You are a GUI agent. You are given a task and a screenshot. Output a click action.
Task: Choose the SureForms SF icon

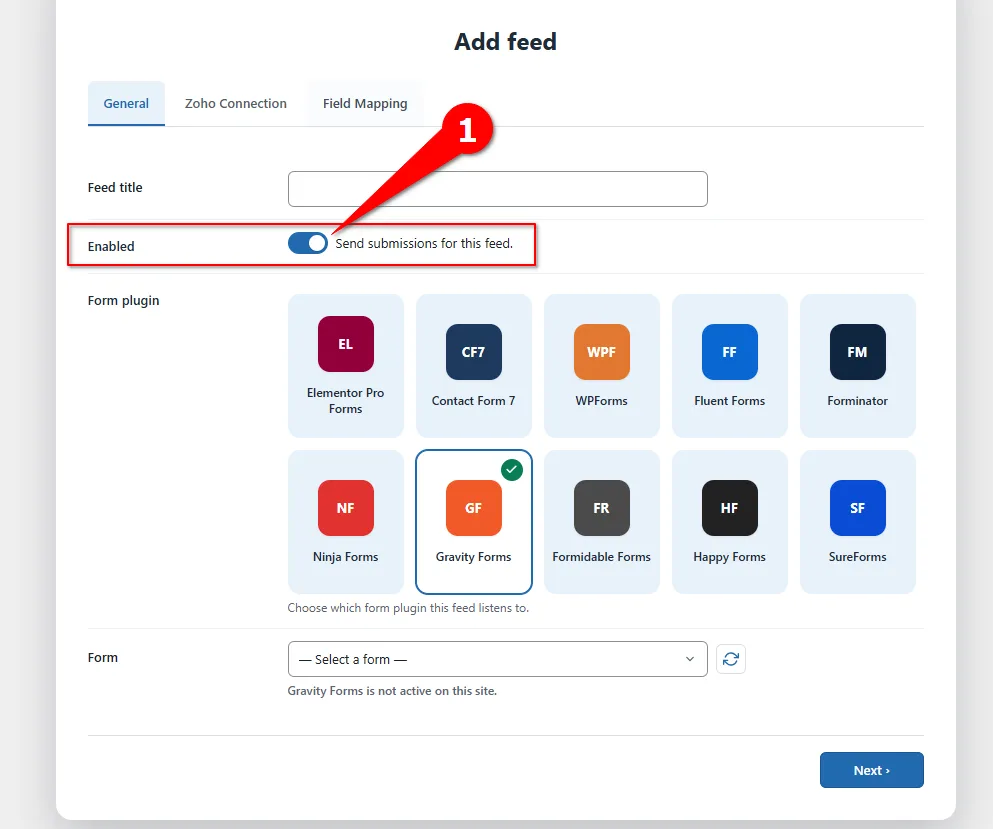tap(857, 508)
